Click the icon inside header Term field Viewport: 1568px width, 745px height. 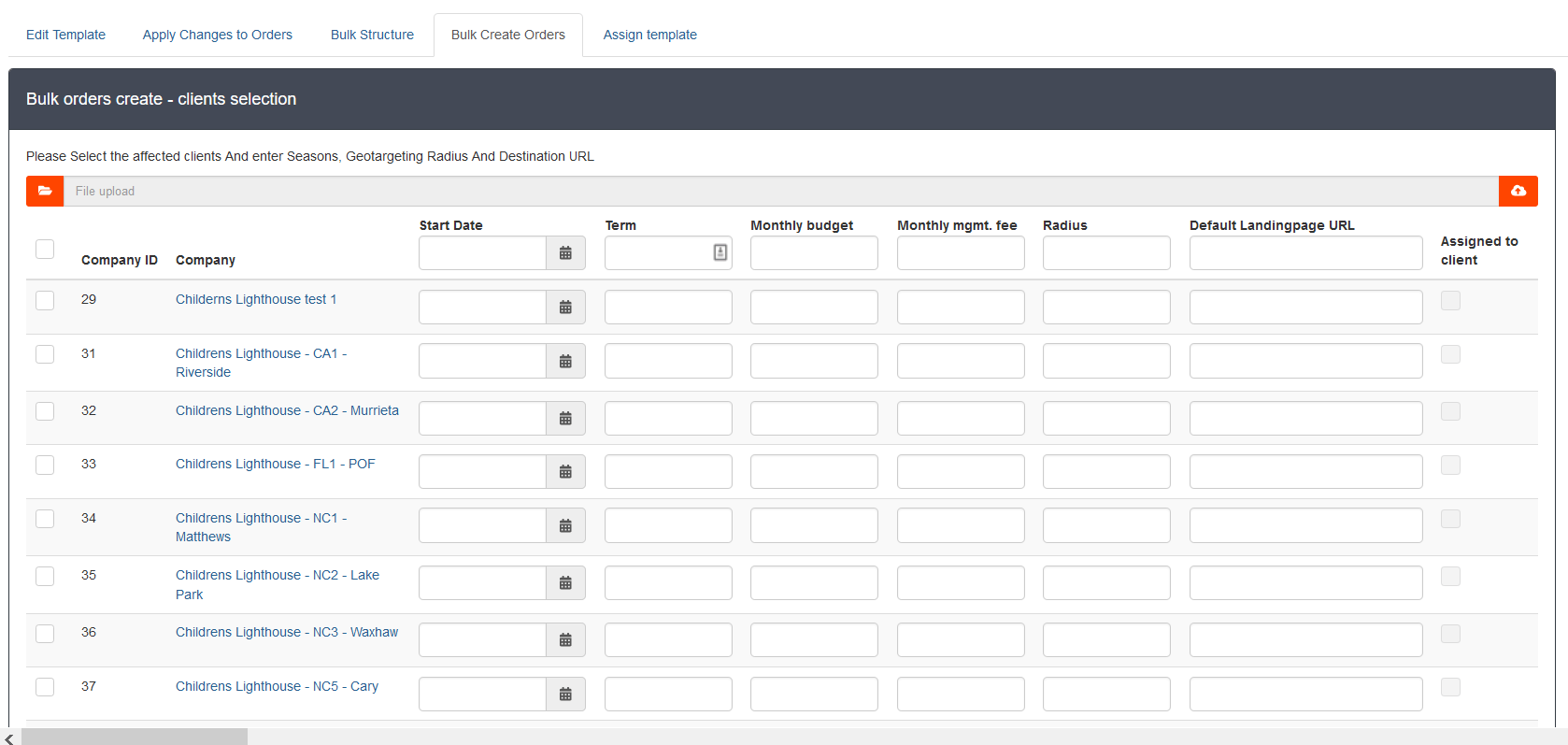(720, 252)
